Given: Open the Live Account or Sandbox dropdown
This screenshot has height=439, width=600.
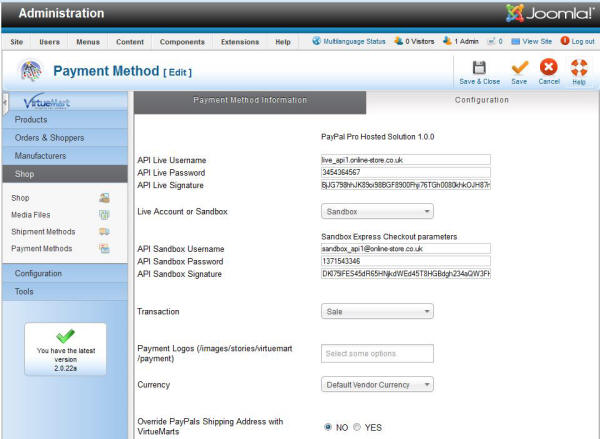Looking at the screenshot, I should coord(377,211).
